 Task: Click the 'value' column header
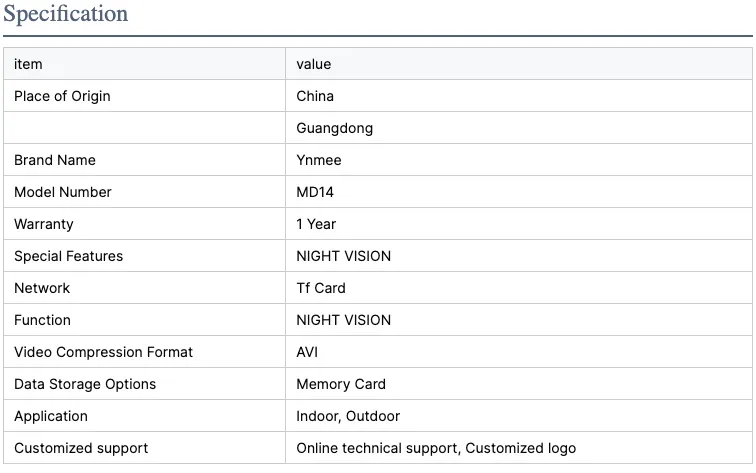pos(313,64)
